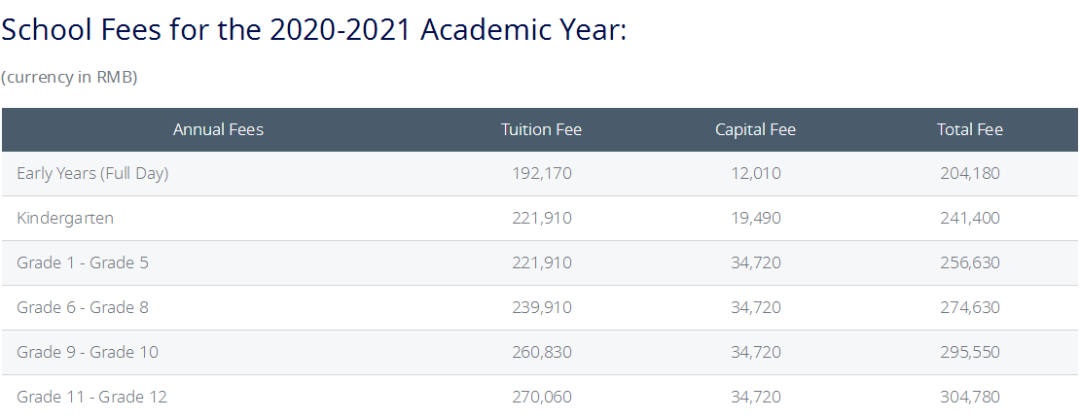Click the Total Fee column header
This screenshot has height=419, width=1080.
click(x=969, y=130)
